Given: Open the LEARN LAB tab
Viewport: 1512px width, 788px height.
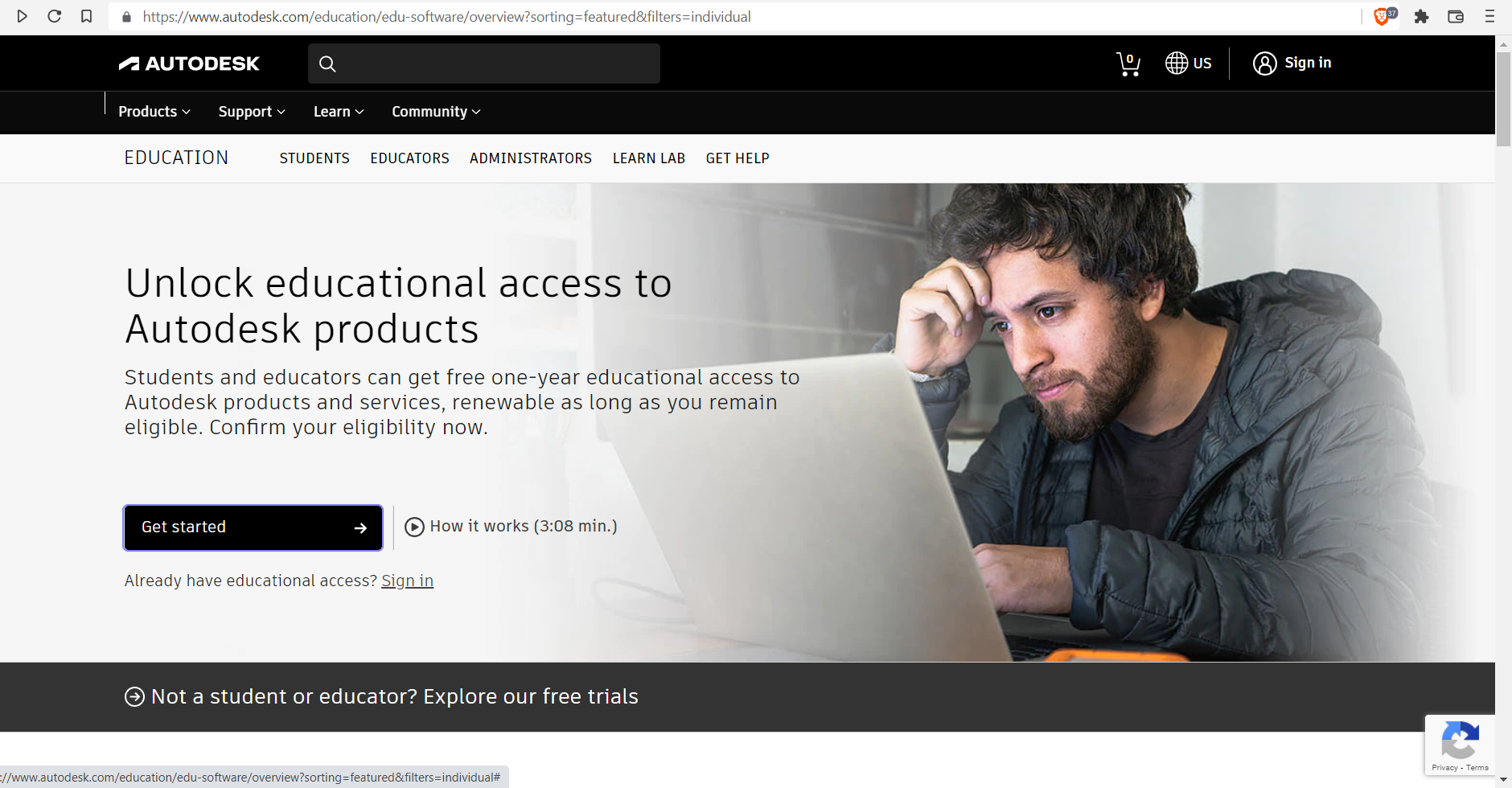Looking at the screenshot, I should pyautogui.click(x=649, y=158).
